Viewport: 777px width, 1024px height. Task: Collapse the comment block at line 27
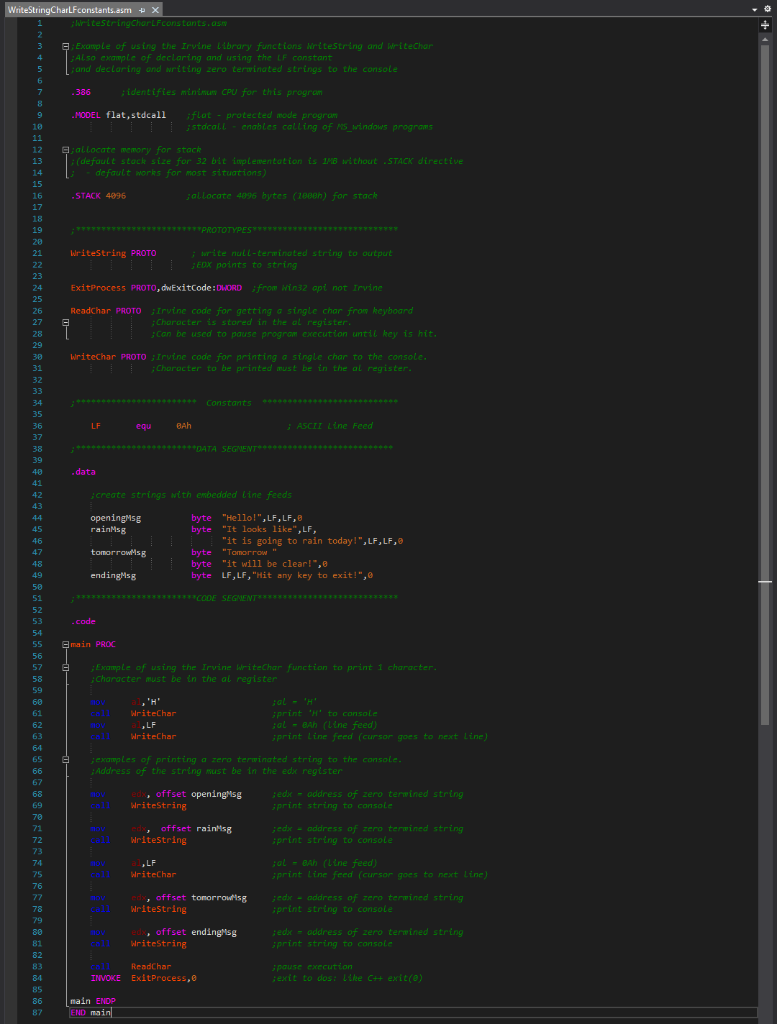tap(65, 322)
